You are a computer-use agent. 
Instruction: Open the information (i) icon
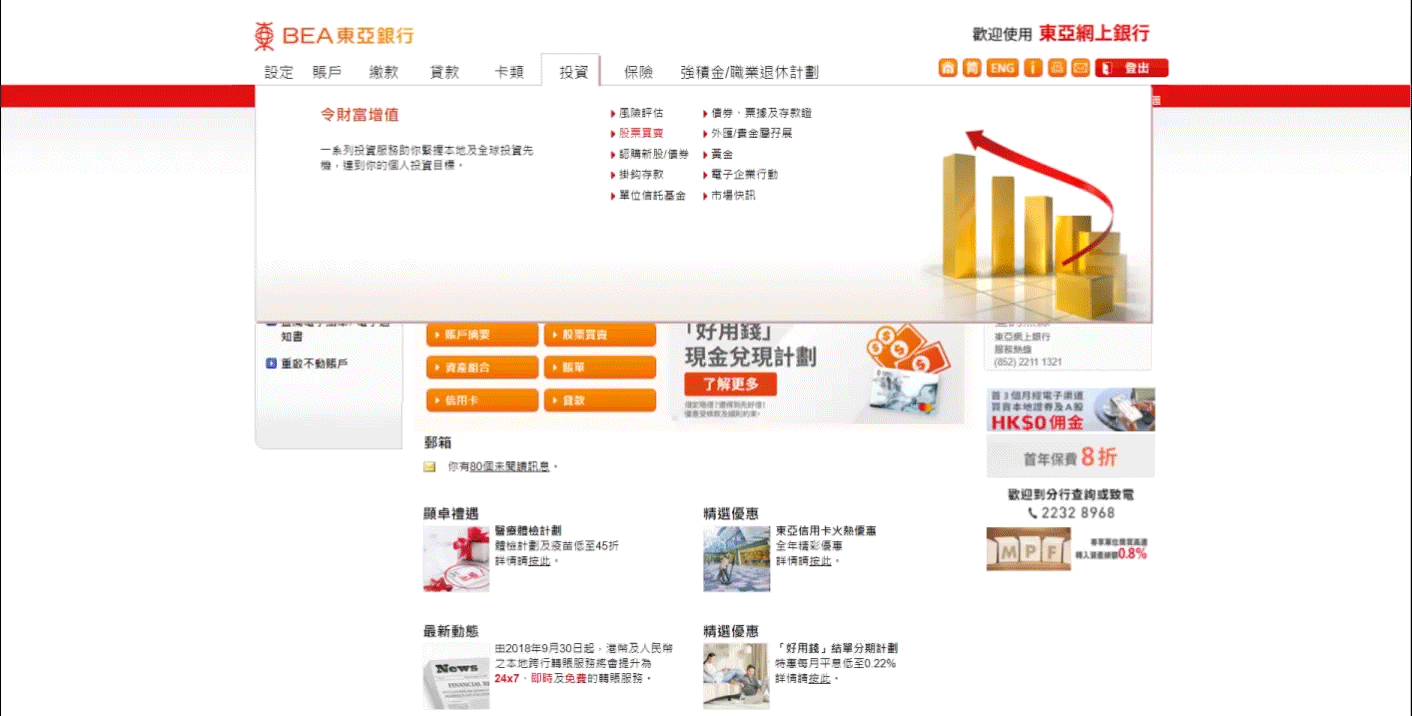[1033, 68]
